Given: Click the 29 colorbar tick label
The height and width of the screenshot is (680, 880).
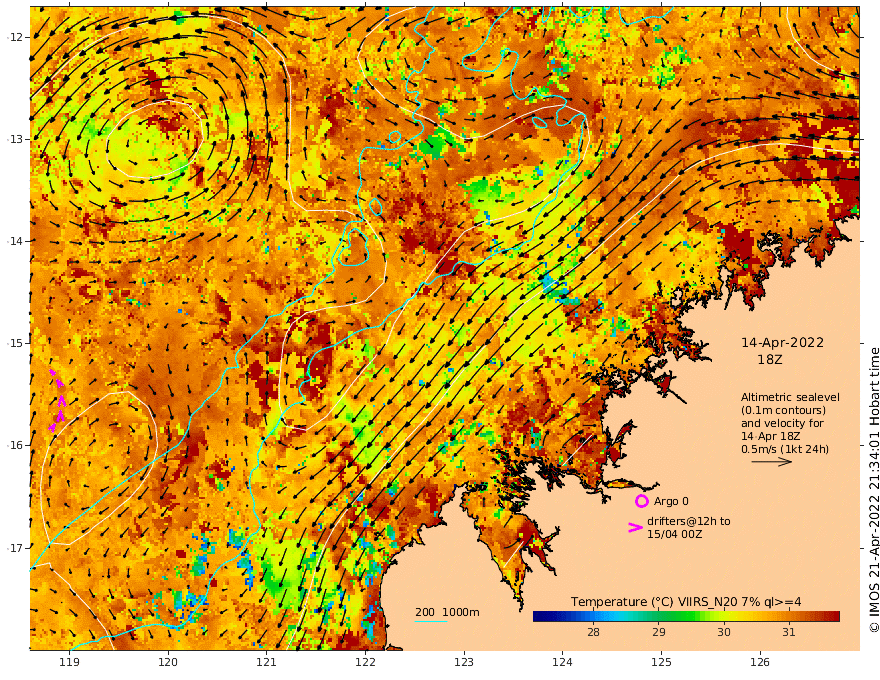Looking at the screenshot, I should (659, 632).
